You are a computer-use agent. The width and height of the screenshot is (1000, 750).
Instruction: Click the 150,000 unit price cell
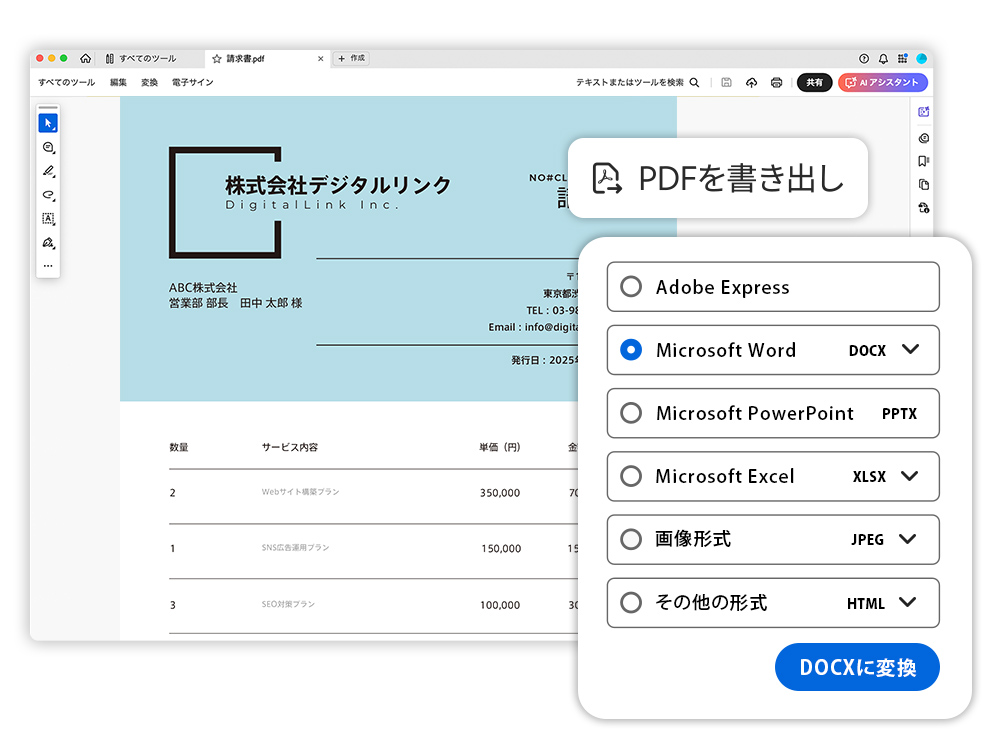coord(501,548)
